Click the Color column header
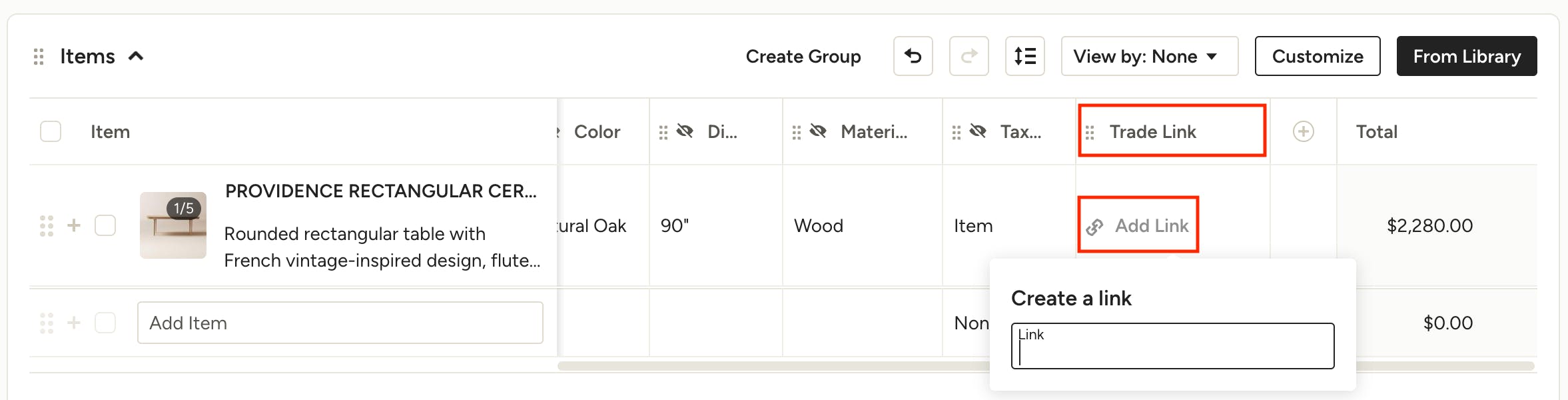Viewport: 1568px width, 400px height. click(597, 132)
